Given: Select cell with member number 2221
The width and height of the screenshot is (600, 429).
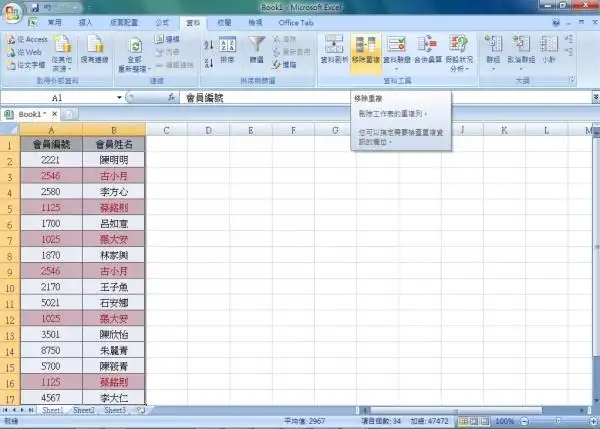Looking at the screenshot, I should (51, 160).
